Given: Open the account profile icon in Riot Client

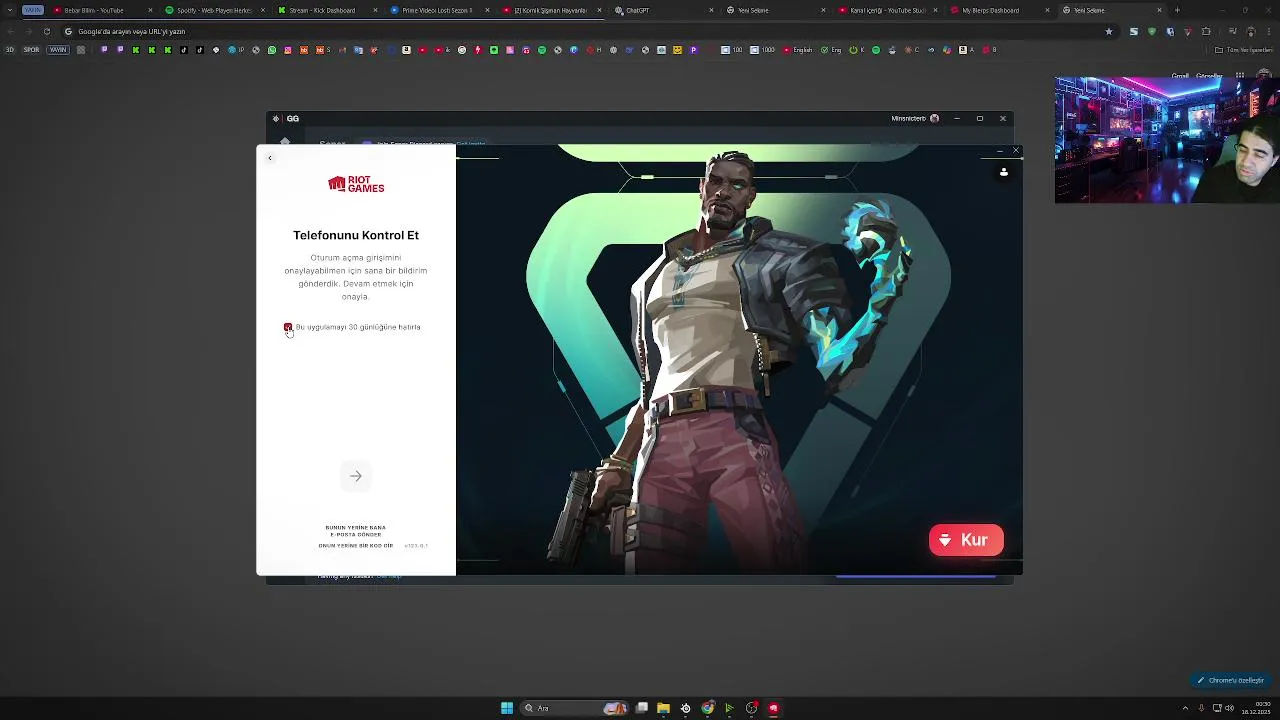Looking at the screenshot, I should coord(1004,172).
